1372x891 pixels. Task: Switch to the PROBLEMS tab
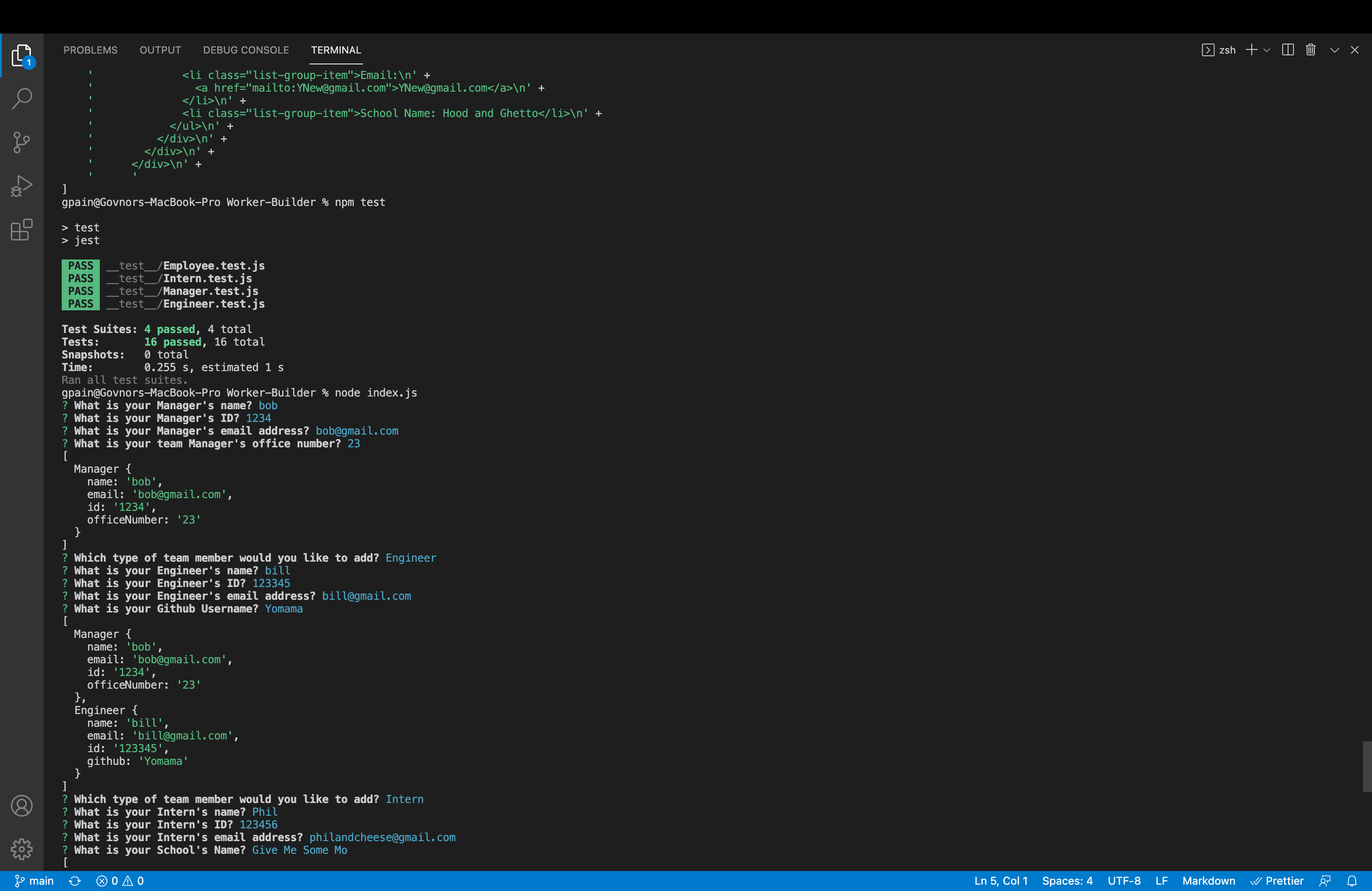tap(90, 50)
